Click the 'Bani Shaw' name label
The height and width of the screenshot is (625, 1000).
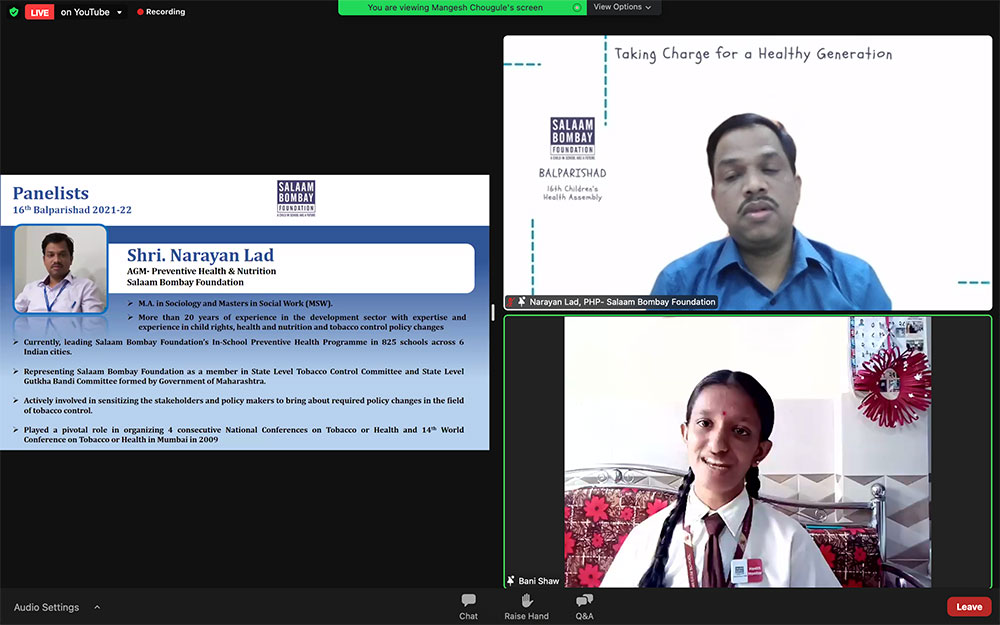coord(539,581)
